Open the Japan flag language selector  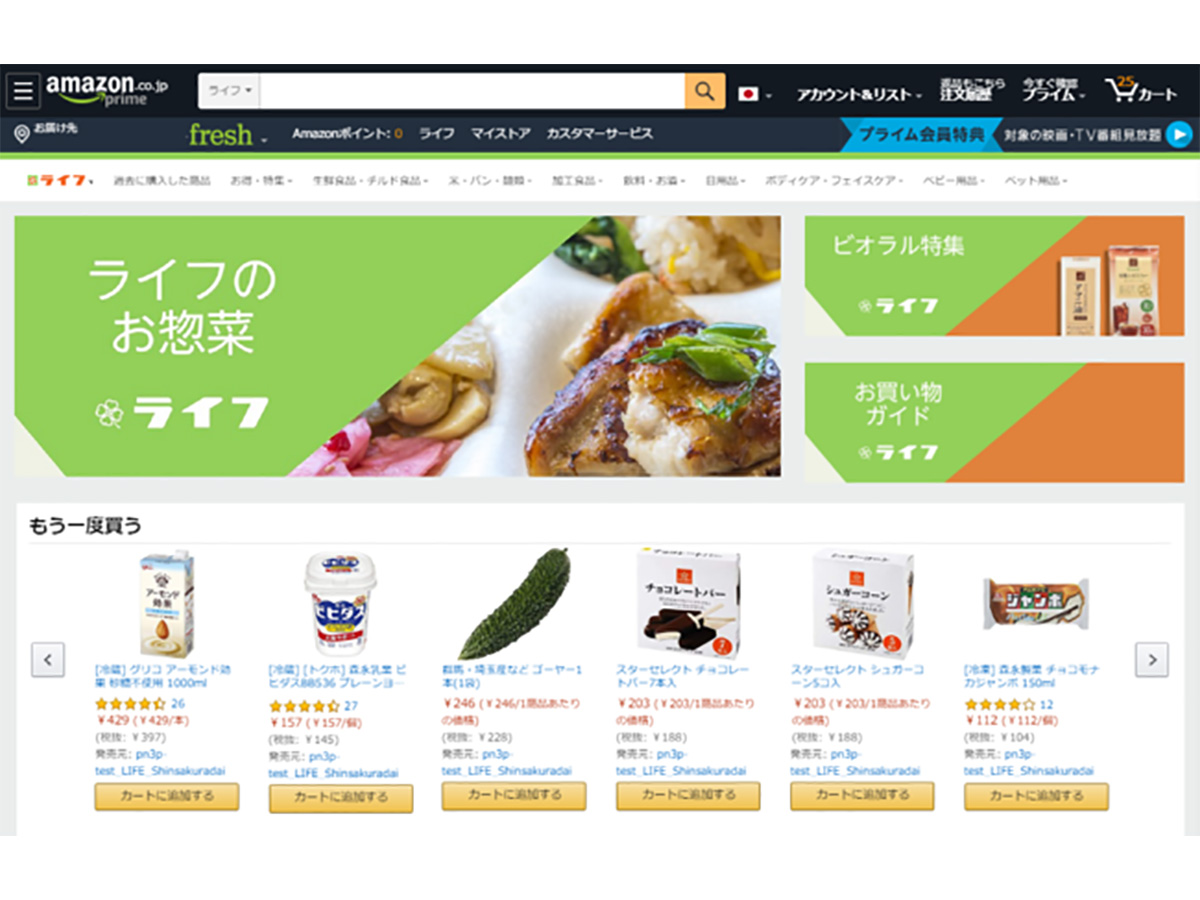click(x=755, y=94)
